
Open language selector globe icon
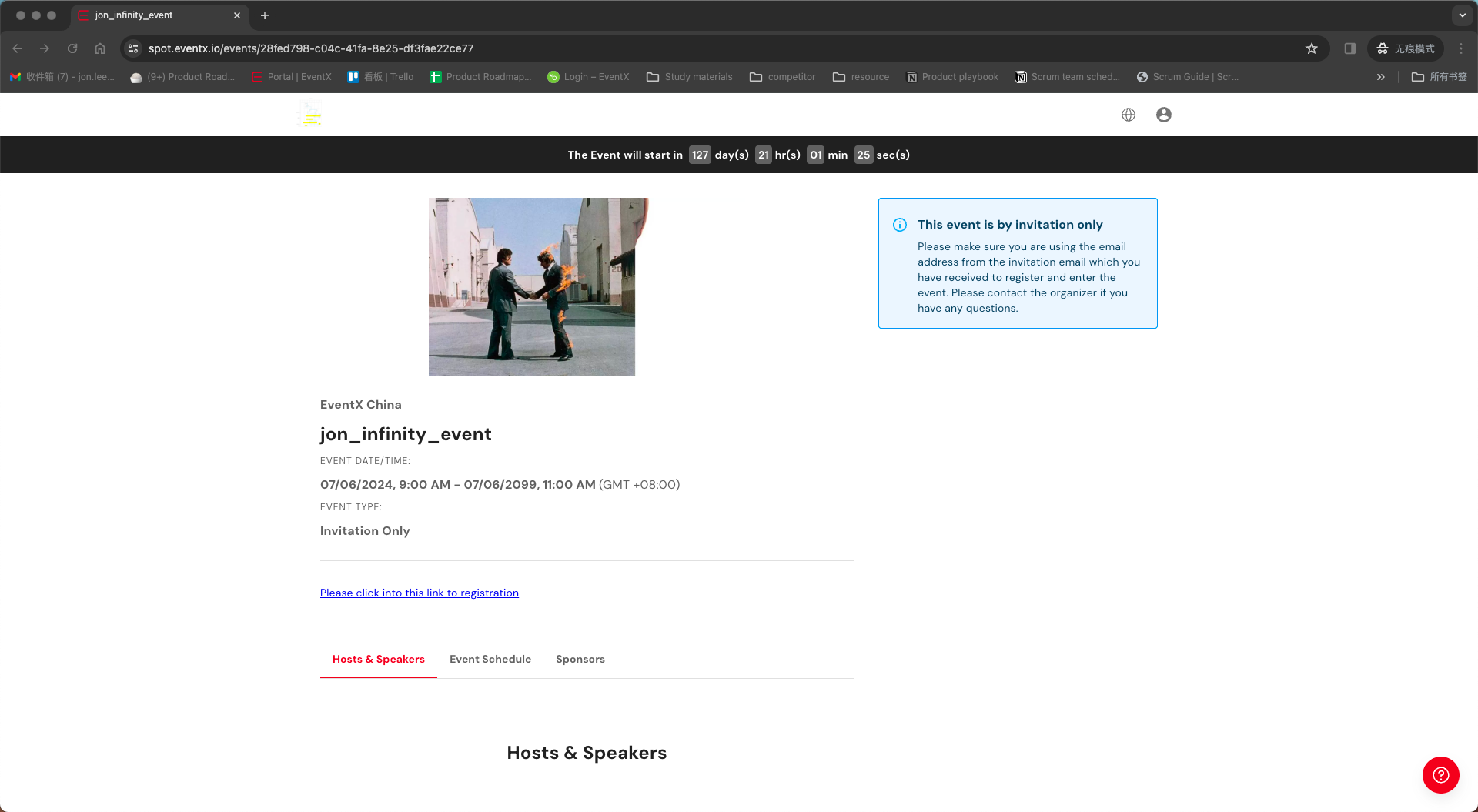pos(1129,115)
